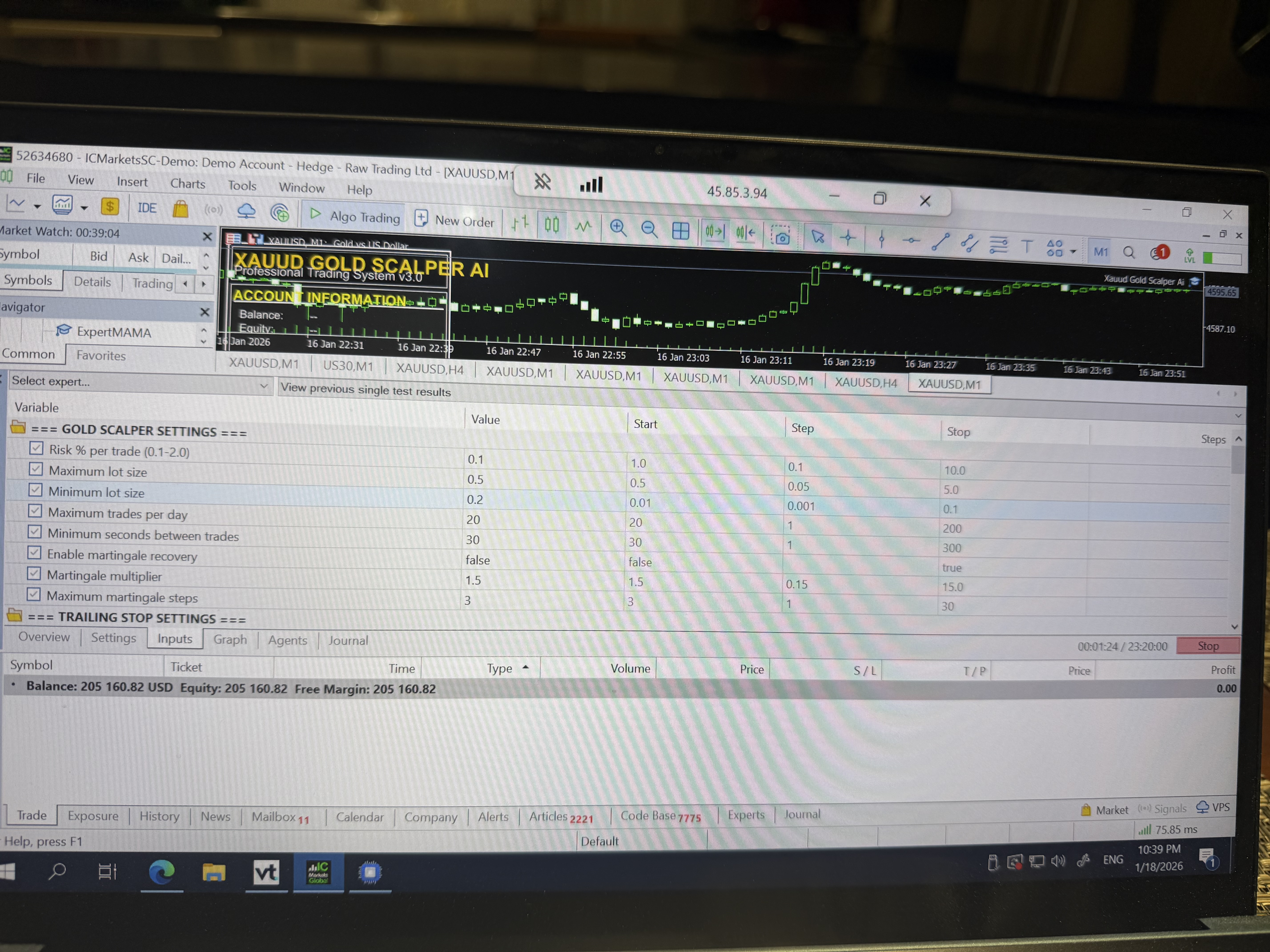Click the zoom in magnifier icon

618,228
